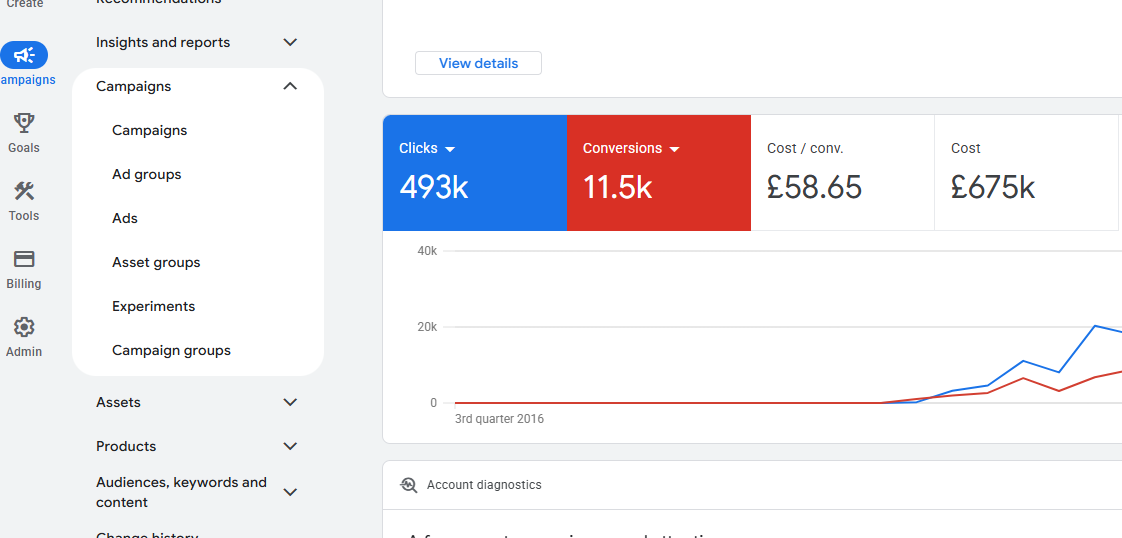Select the Cost / conv. metric card

pos(842,173)
